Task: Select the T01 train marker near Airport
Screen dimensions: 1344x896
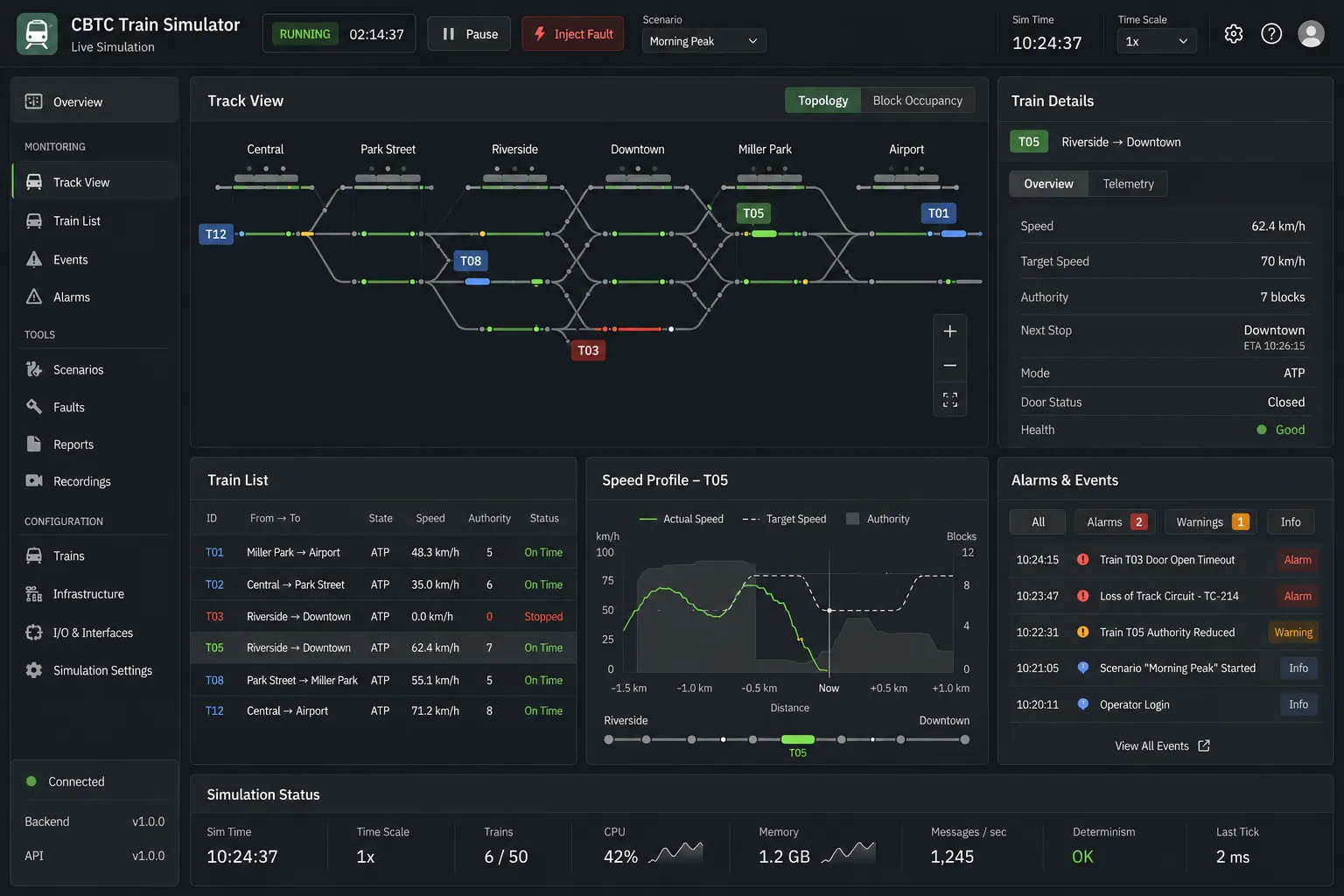Action: click(x=939, y=213)
